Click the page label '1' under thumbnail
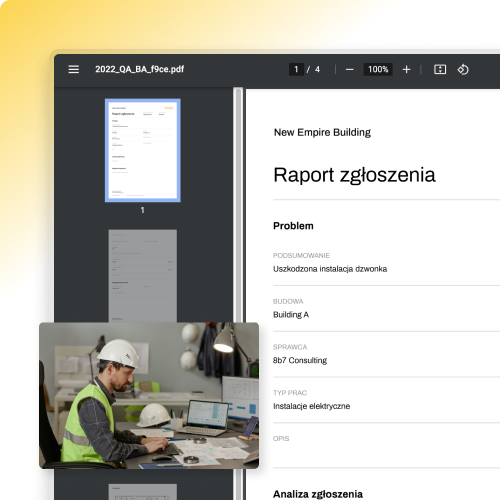 (x=143, y=210)
